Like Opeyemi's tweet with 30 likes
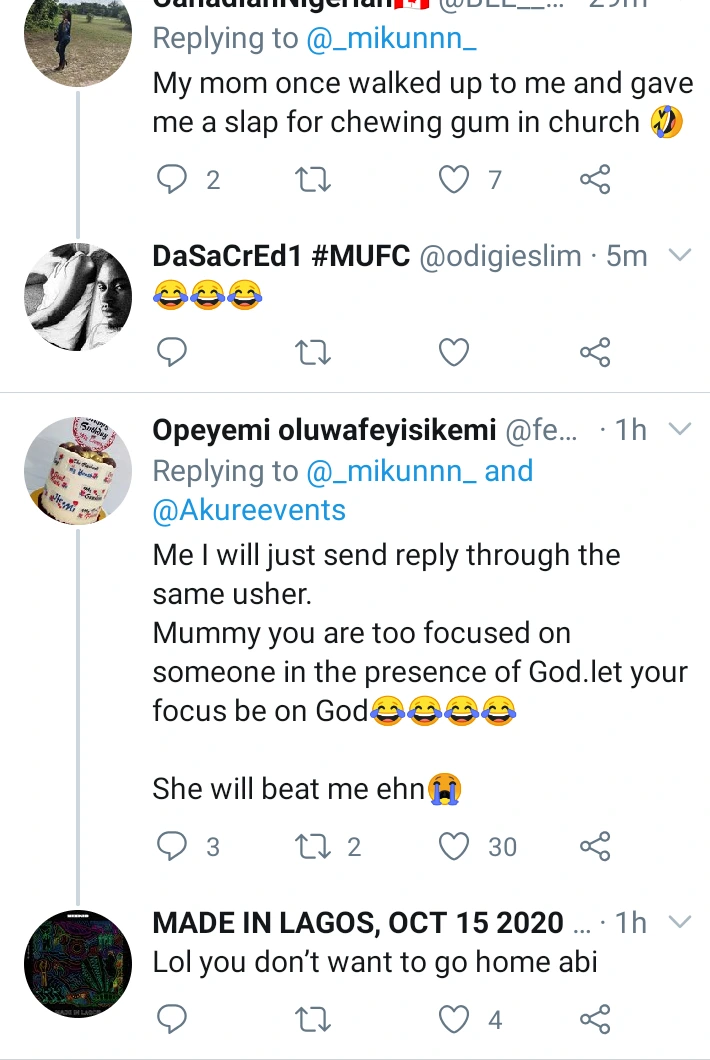The image size is (710, 1060). 455,847
